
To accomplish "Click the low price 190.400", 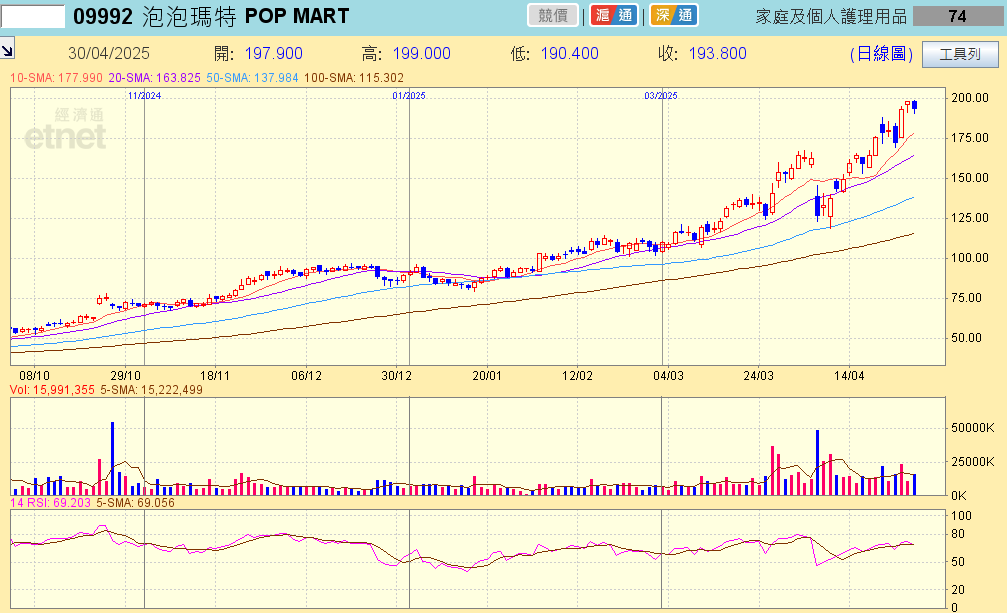I will click(x=570, y=53).
